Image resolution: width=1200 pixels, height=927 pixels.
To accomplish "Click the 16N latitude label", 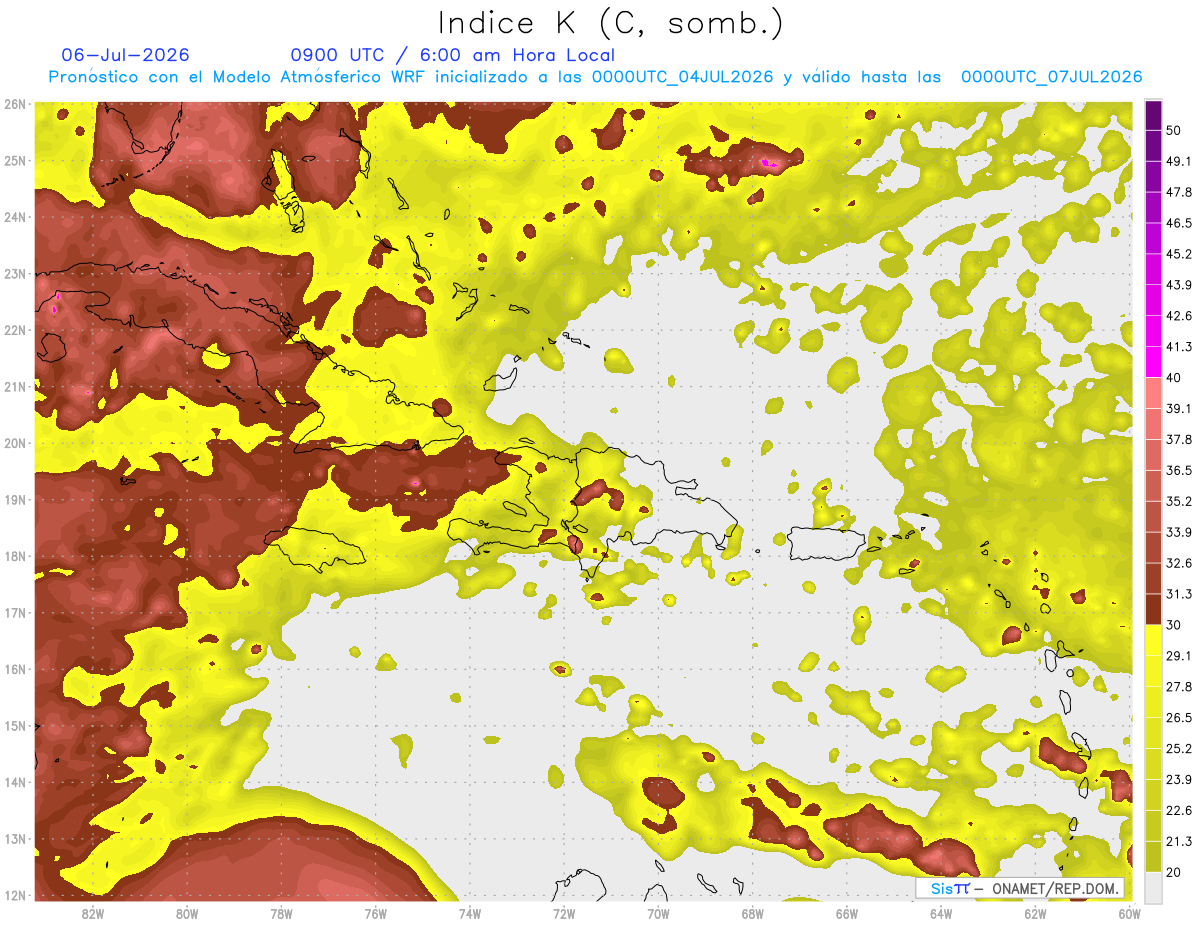I will [14, 669].
